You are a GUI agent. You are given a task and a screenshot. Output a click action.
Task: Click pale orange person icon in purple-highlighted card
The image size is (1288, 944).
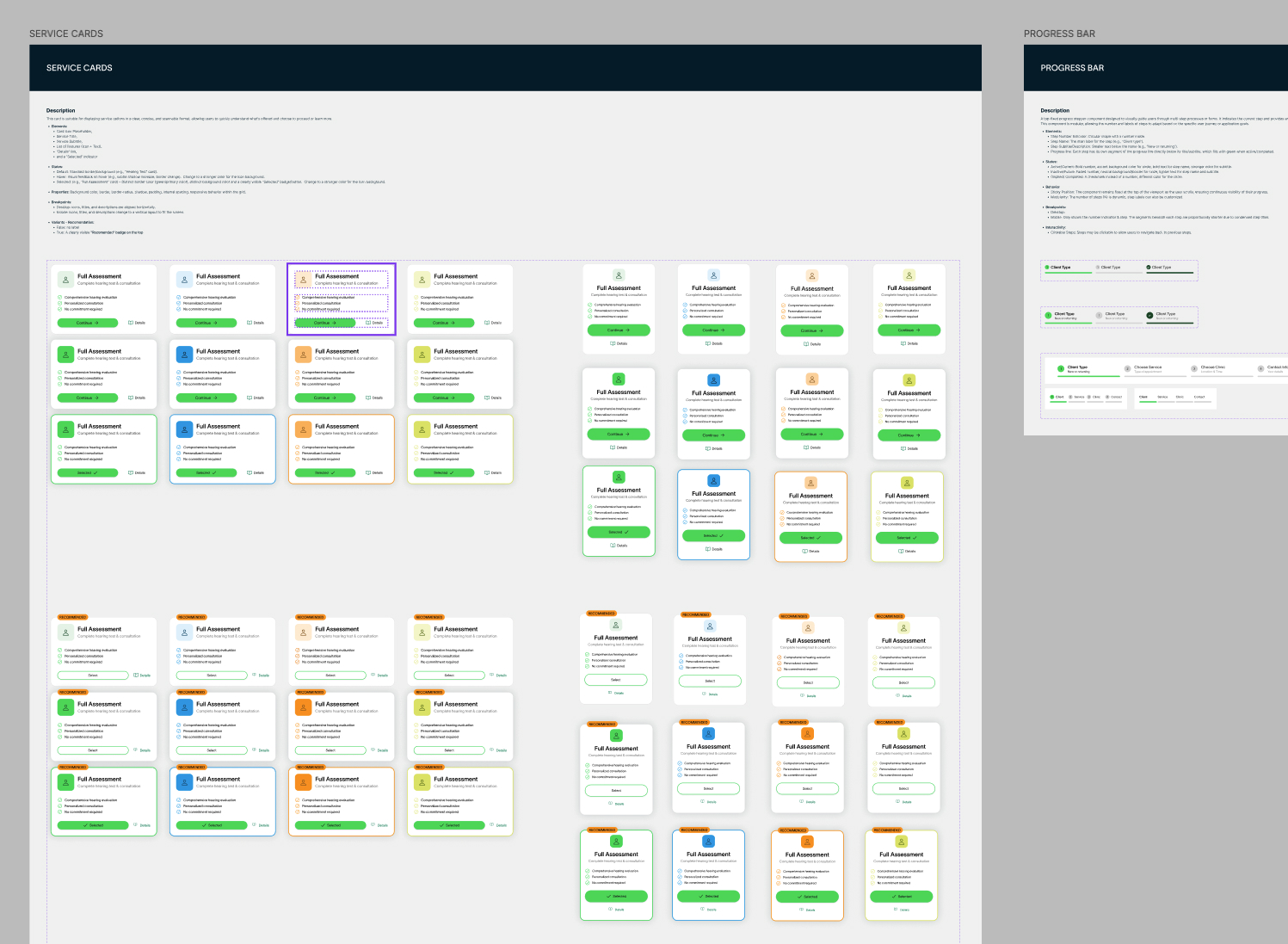click(303, 280)
